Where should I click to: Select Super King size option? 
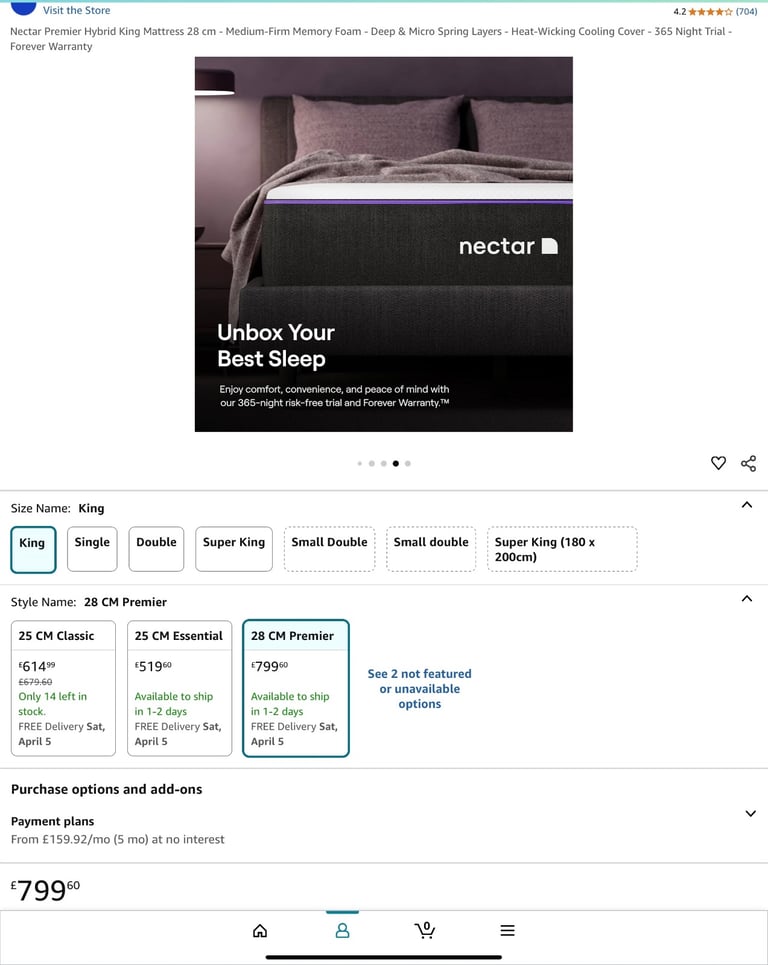click(234, 549)
